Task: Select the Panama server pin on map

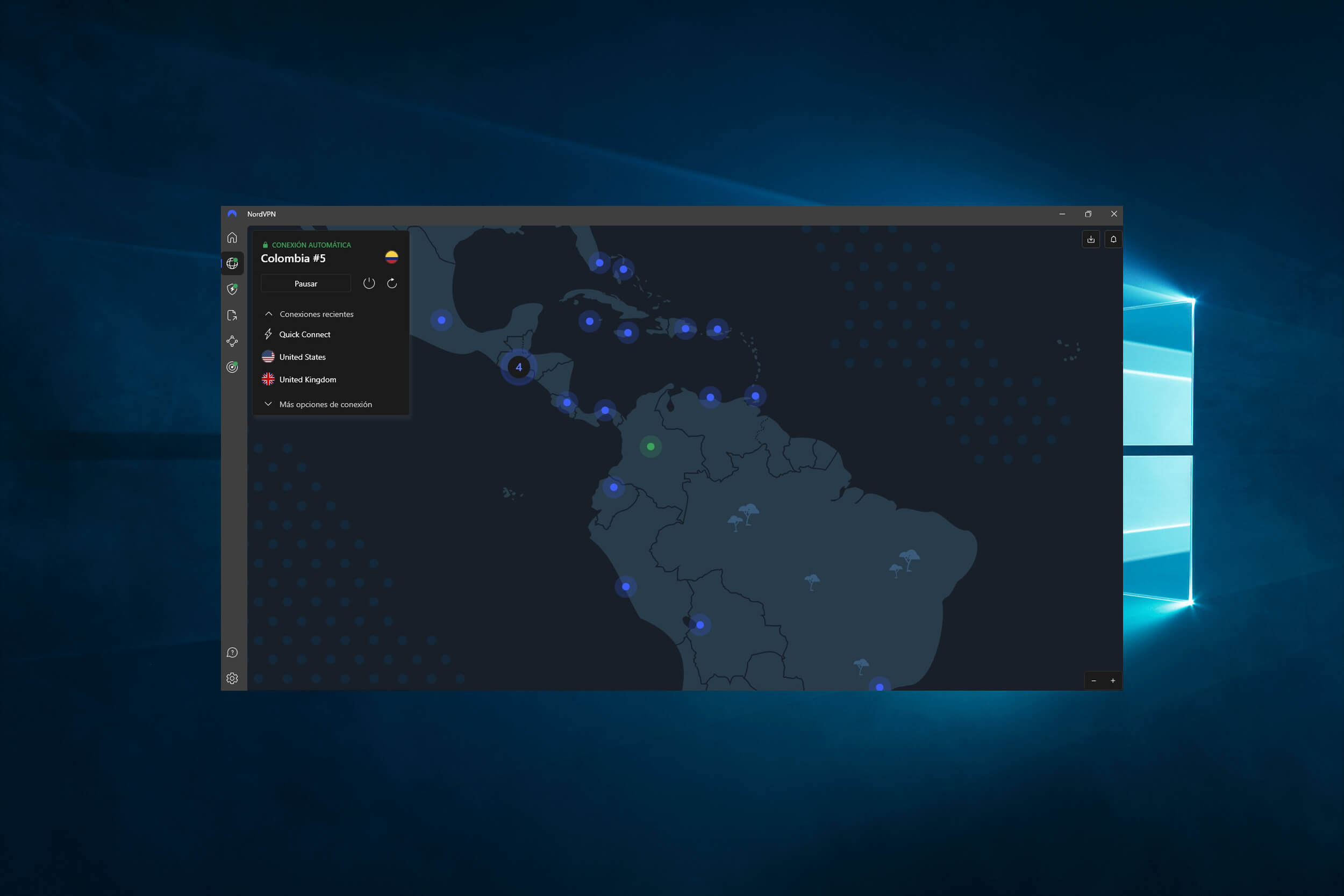Action: point(605,410)
